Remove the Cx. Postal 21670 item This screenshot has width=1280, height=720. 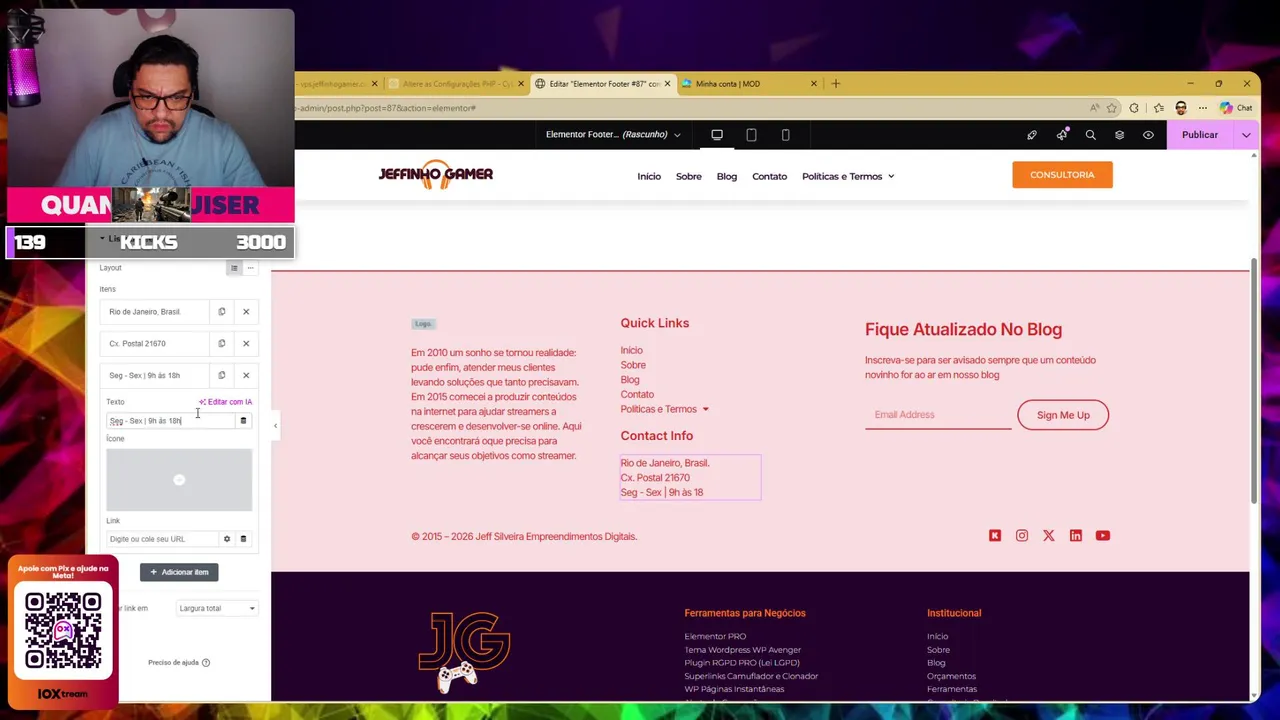click(246, 344)
